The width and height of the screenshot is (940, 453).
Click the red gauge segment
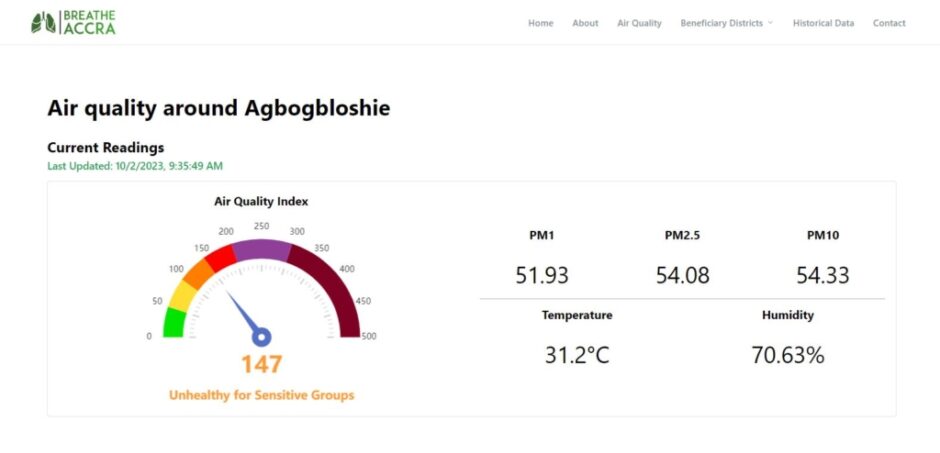tap(221, 254)
